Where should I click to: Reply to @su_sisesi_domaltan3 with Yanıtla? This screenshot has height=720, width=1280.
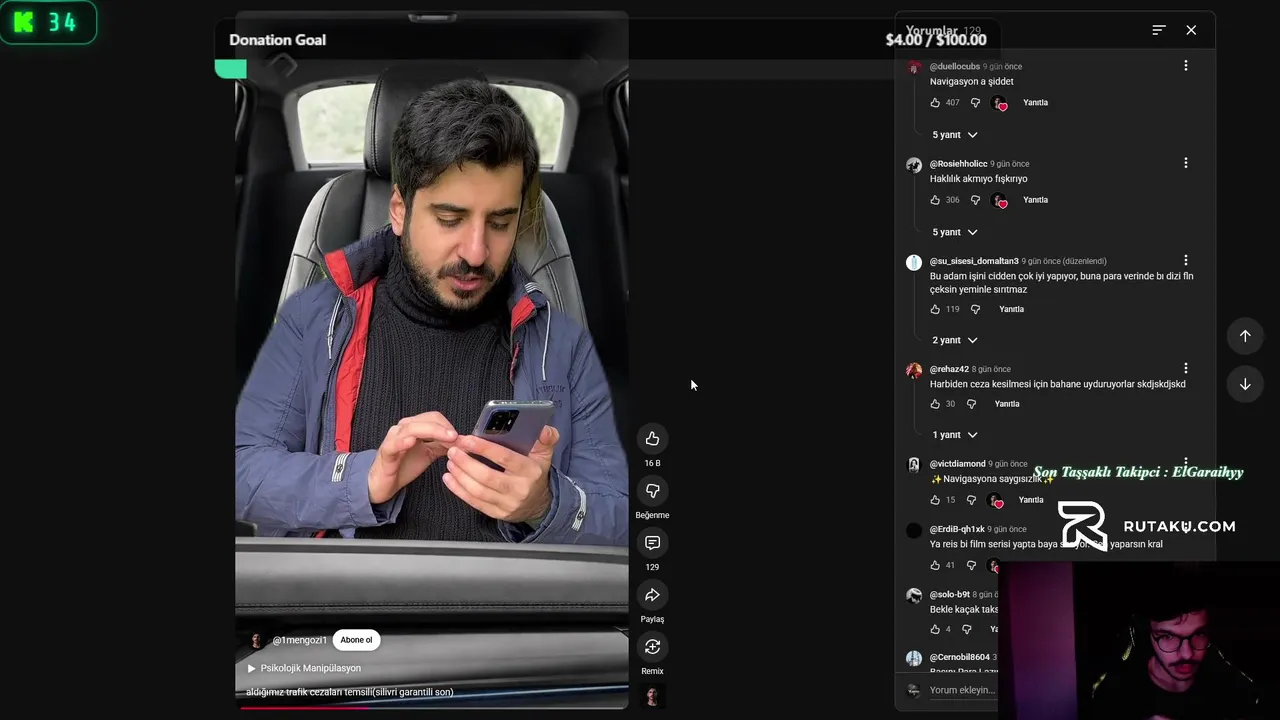pos(1011,309)
